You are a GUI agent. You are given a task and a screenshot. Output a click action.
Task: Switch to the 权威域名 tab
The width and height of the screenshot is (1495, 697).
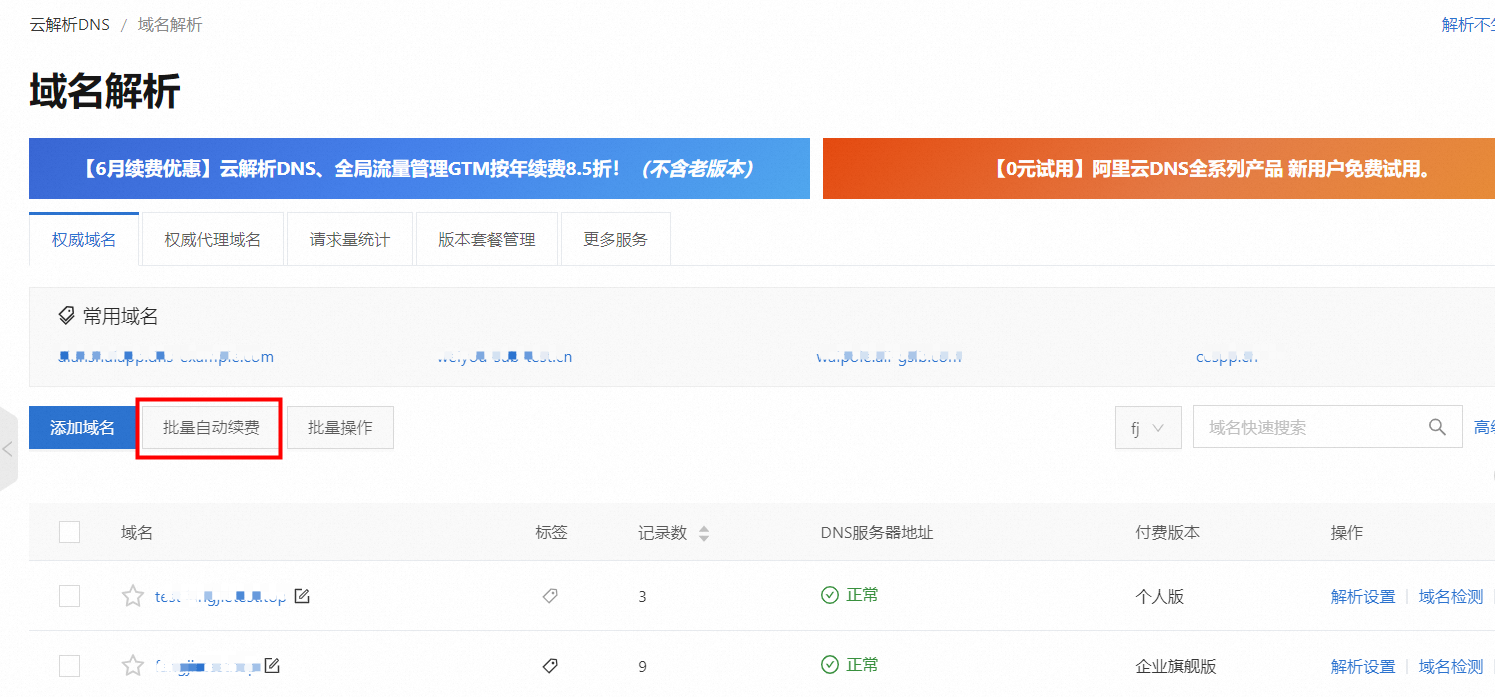pyautogui.click(x=84, y=239)
